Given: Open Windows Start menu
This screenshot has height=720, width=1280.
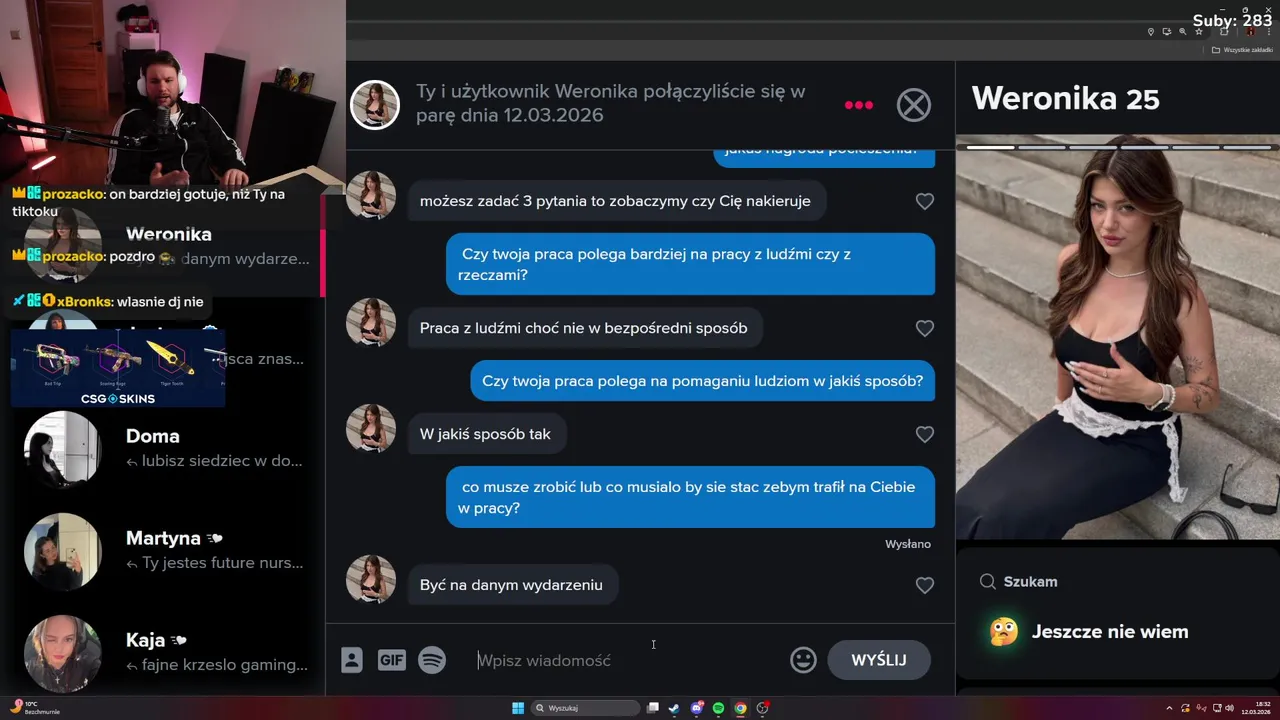Looking at the screenshot, I should (x=518, y=708).
